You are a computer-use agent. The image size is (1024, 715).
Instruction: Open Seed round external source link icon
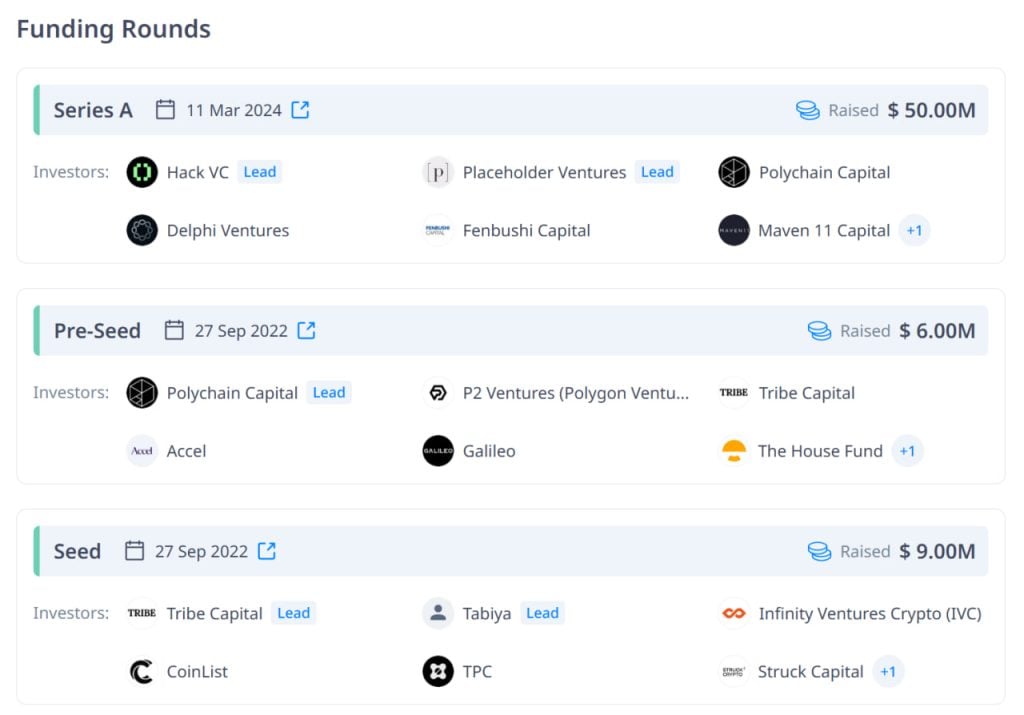click(267, 551)
